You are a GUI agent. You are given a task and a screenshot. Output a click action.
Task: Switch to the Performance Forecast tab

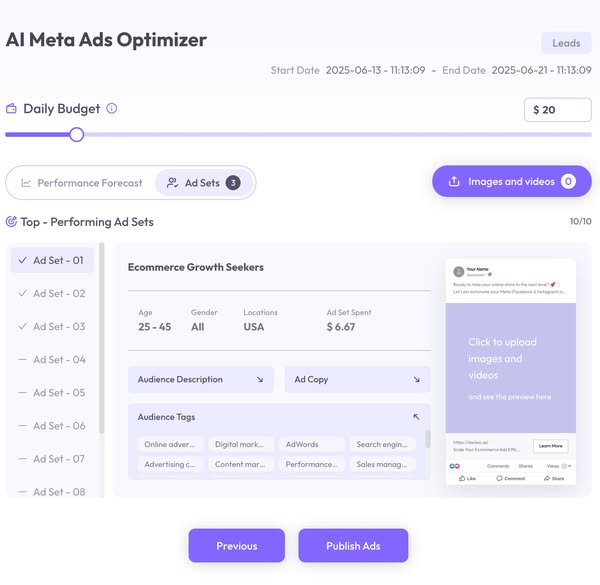81,183
